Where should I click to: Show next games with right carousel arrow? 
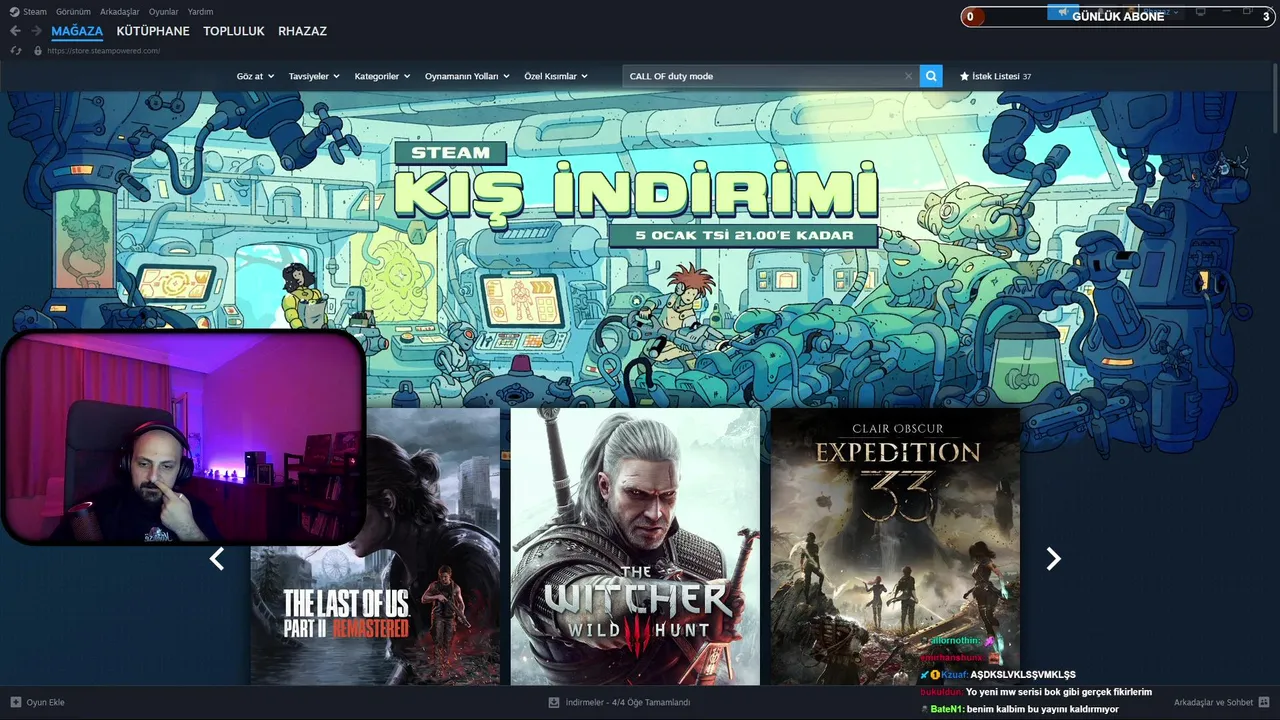tap(1053, 559)
